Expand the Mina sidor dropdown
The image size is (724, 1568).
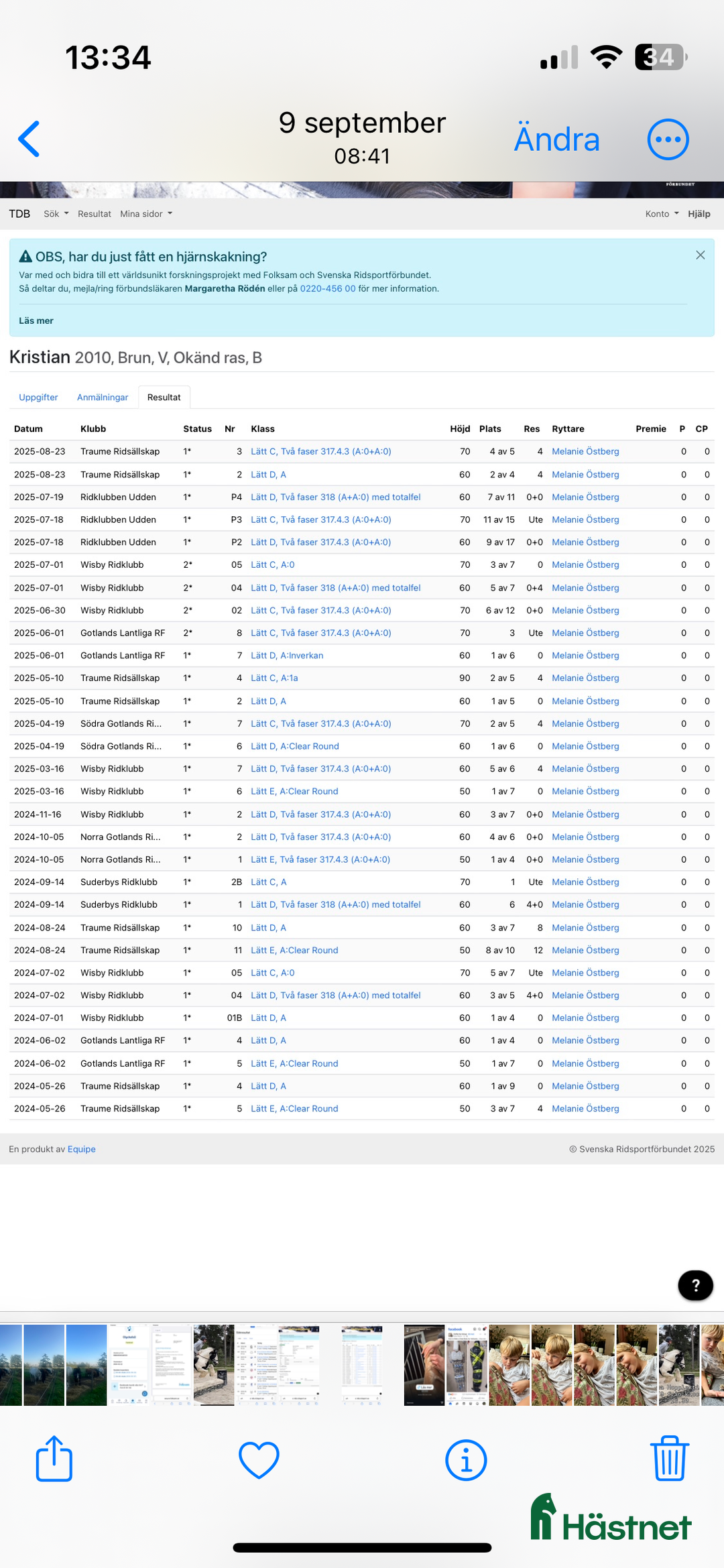146,214
